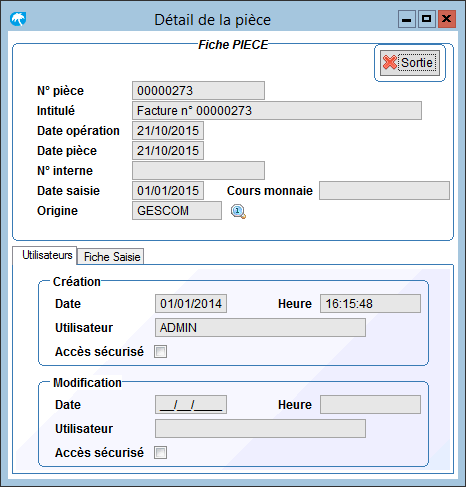This screenshot has width=466, height=487.
Task: Minimize the Détail de la pièce window
Action: [407, 19]
